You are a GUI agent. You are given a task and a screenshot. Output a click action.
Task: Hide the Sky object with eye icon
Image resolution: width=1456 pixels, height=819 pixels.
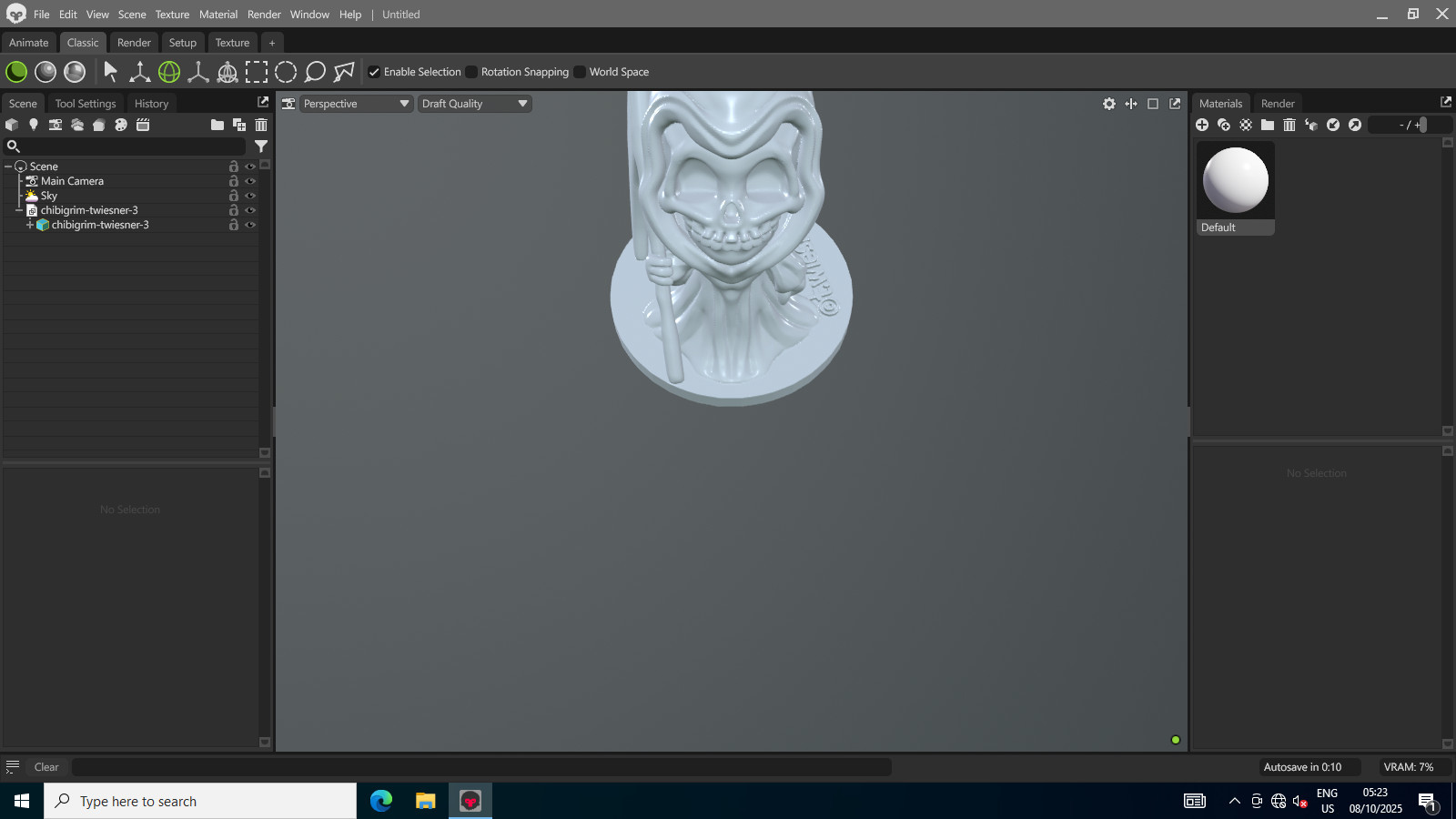pos(250,196)
